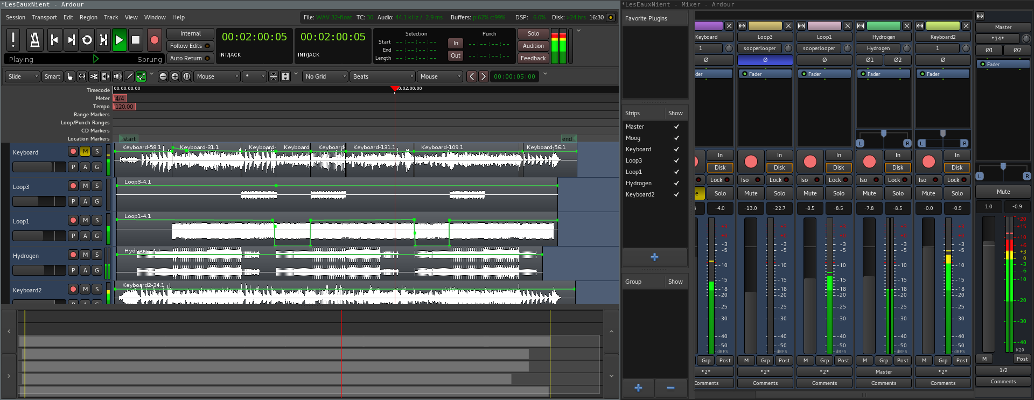Open the Region menu

[88, 17]
